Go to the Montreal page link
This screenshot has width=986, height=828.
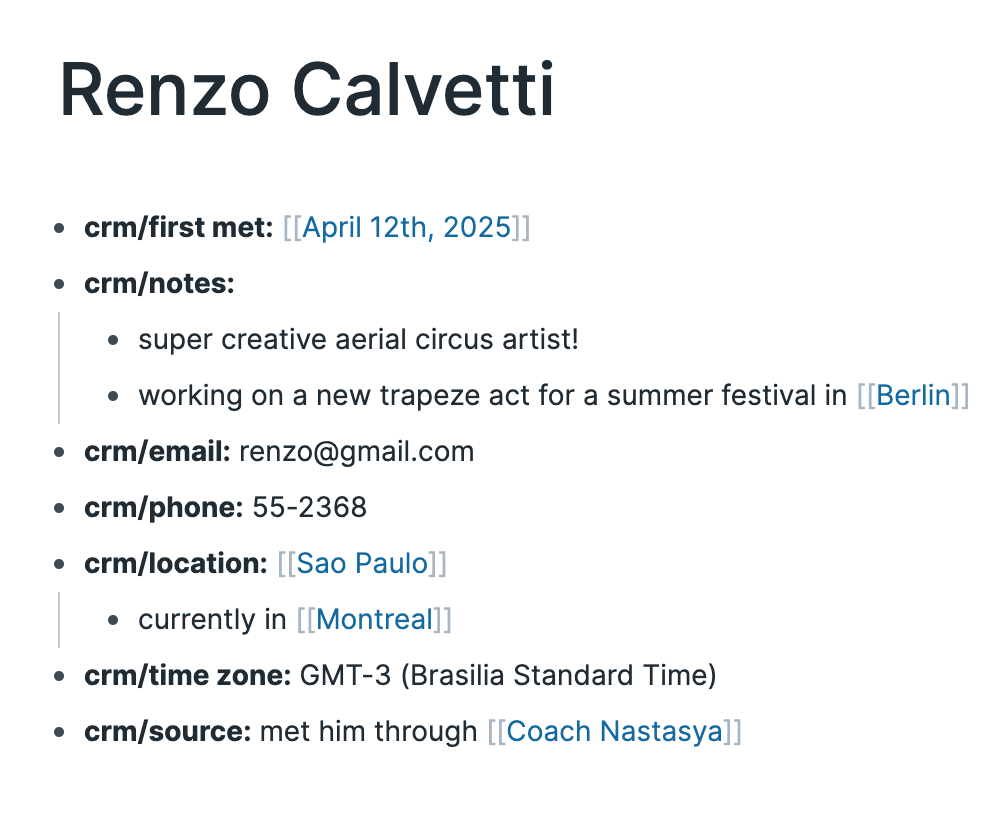pyautogui.click(x=374, y=619)
